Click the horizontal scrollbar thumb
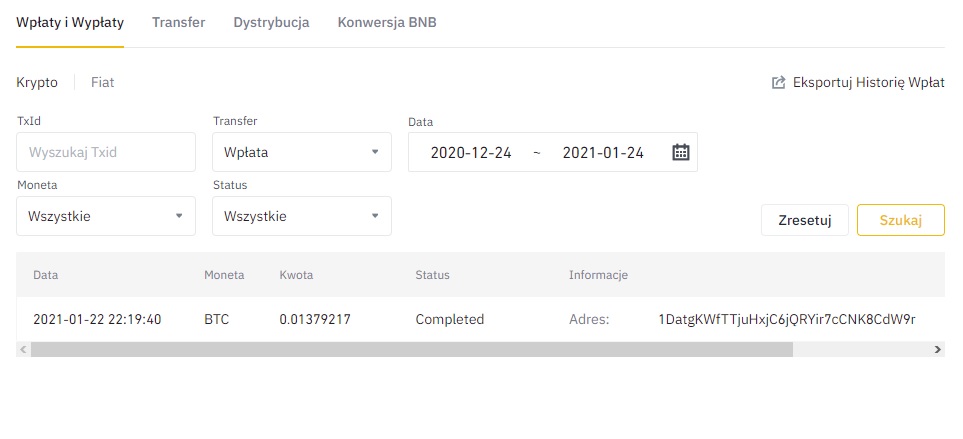The height and width of the screenshot is (439, 963). (412, 349)
